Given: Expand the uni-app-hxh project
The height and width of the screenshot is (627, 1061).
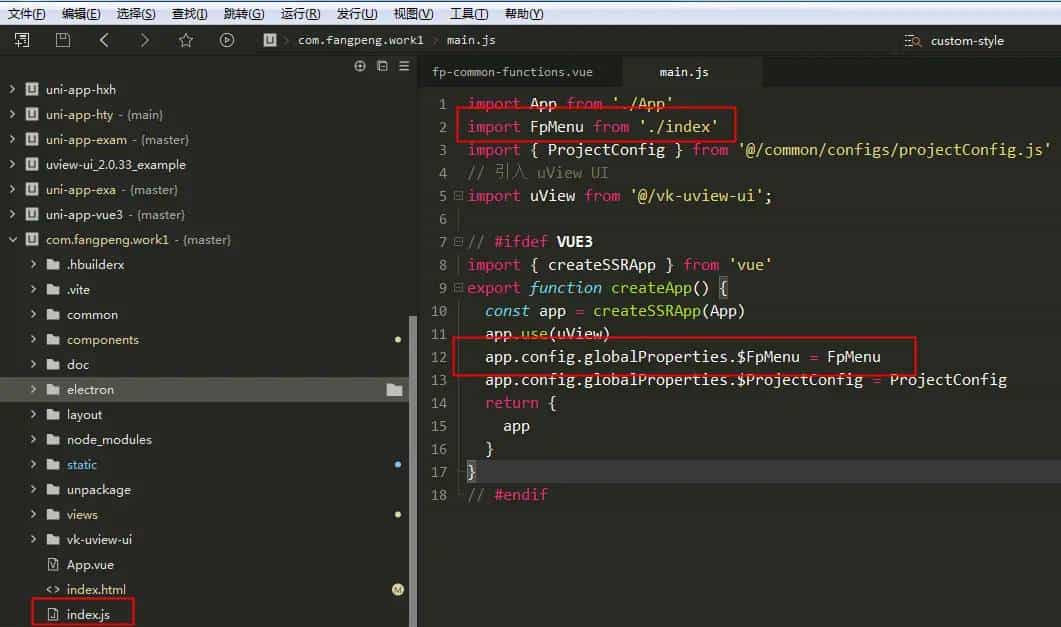Looking at the screenshot, I should [12, 90].
